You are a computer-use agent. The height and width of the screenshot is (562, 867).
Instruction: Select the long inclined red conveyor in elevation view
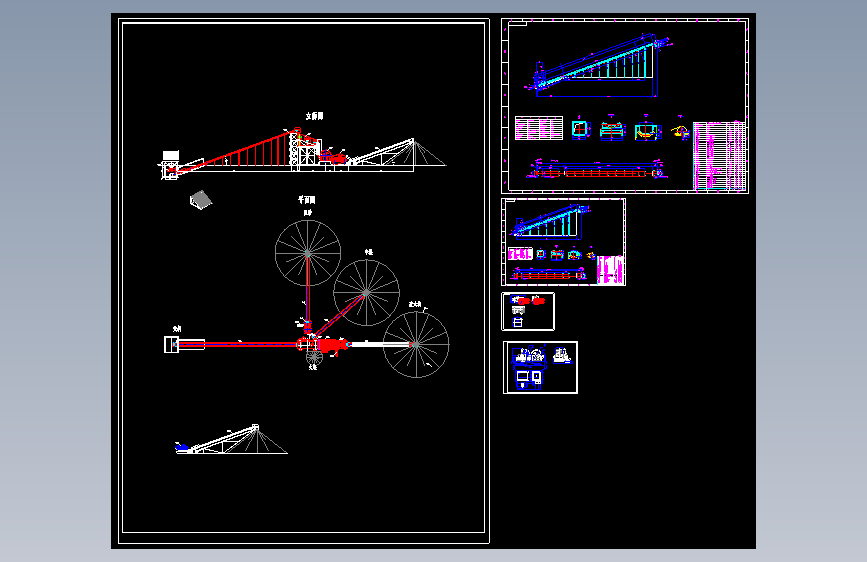click(237, 150)
